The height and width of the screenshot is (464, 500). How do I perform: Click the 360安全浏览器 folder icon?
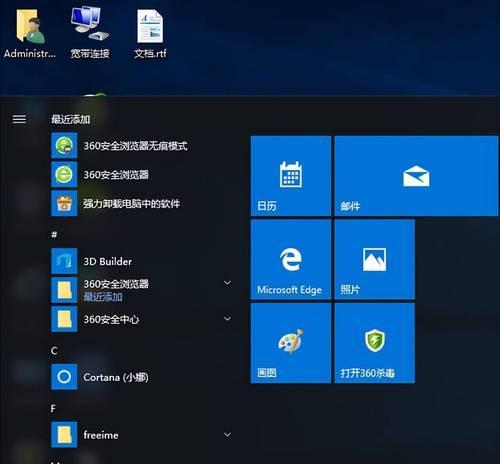pos(64,290)
